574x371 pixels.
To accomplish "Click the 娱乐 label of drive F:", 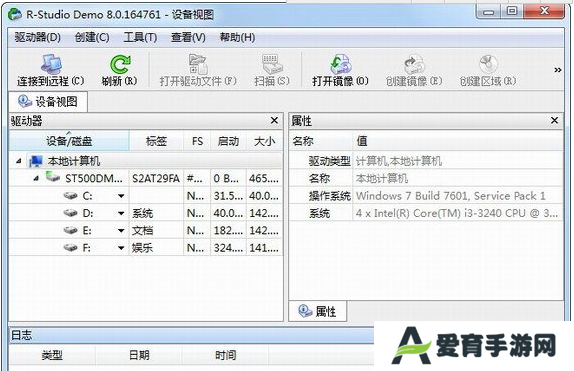I will [x=142, y=248].
